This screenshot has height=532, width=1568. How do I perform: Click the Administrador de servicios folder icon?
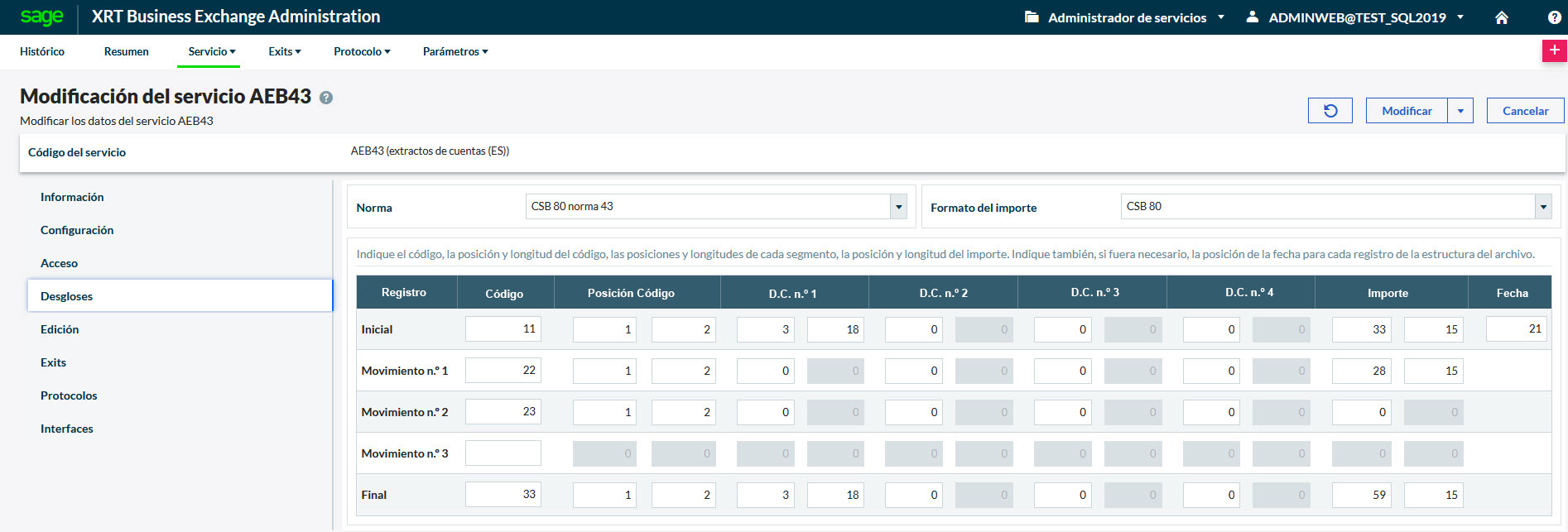pos(1032,17)
